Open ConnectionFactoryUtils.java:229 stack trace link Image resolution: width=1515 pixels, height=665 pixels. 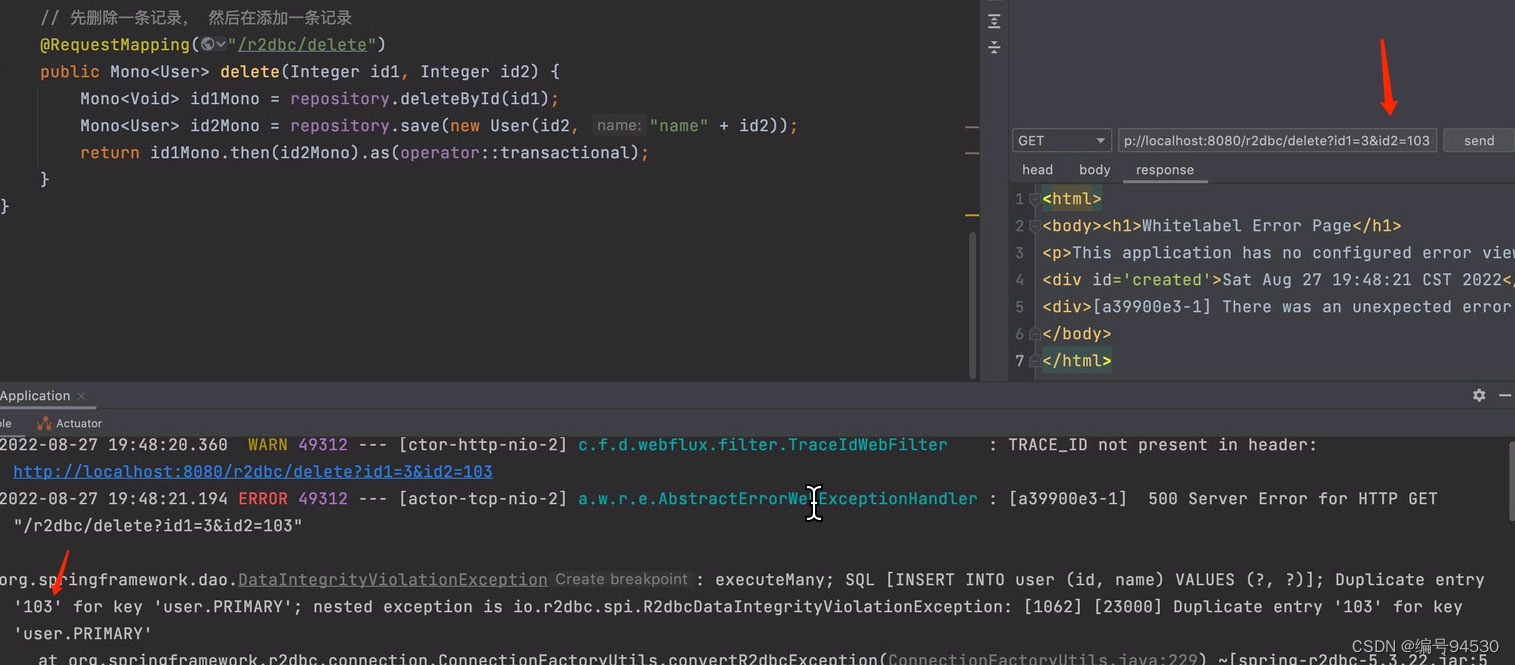1041,660
